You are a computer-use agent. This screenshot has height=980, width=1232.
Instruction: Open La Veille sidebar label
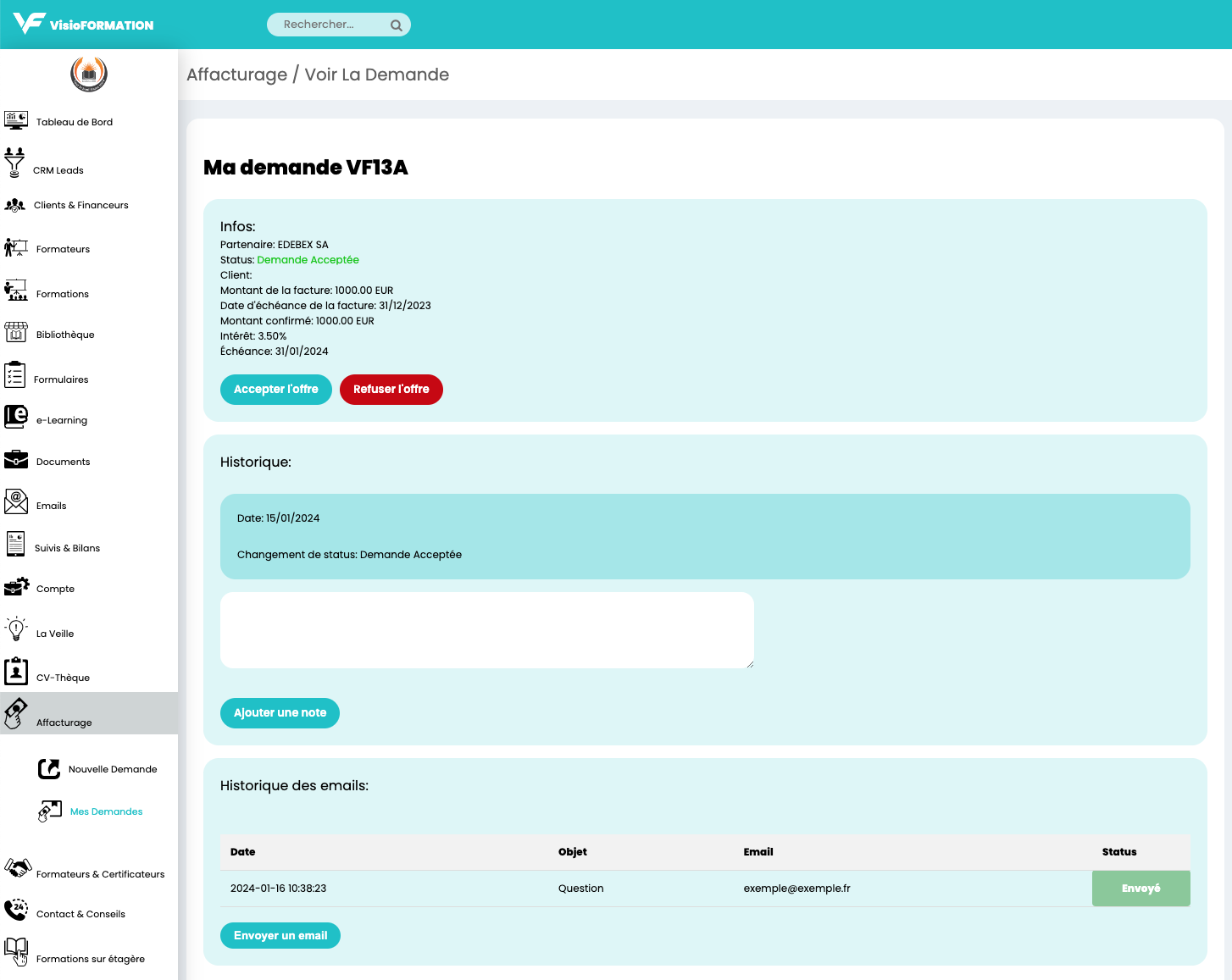click(55, 634)
